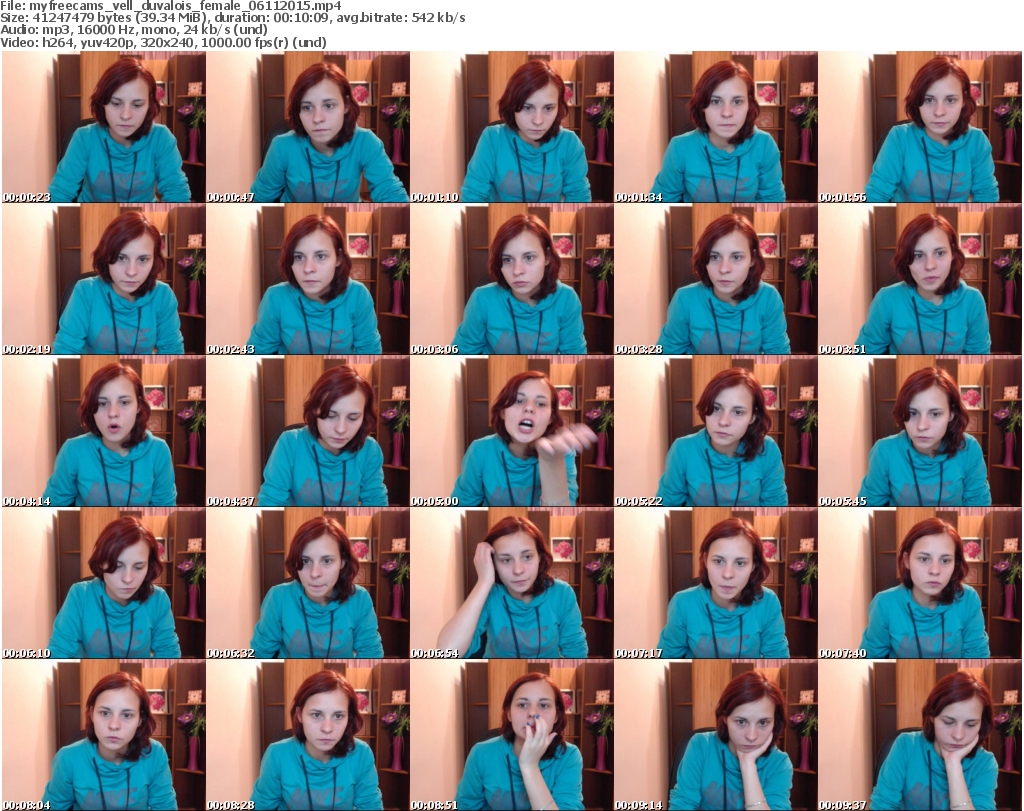The height and width of the screenshot is (811, 1024).
Task: Click the thumbnail at timestamp 00:05:45
Action: click(920, 431)
